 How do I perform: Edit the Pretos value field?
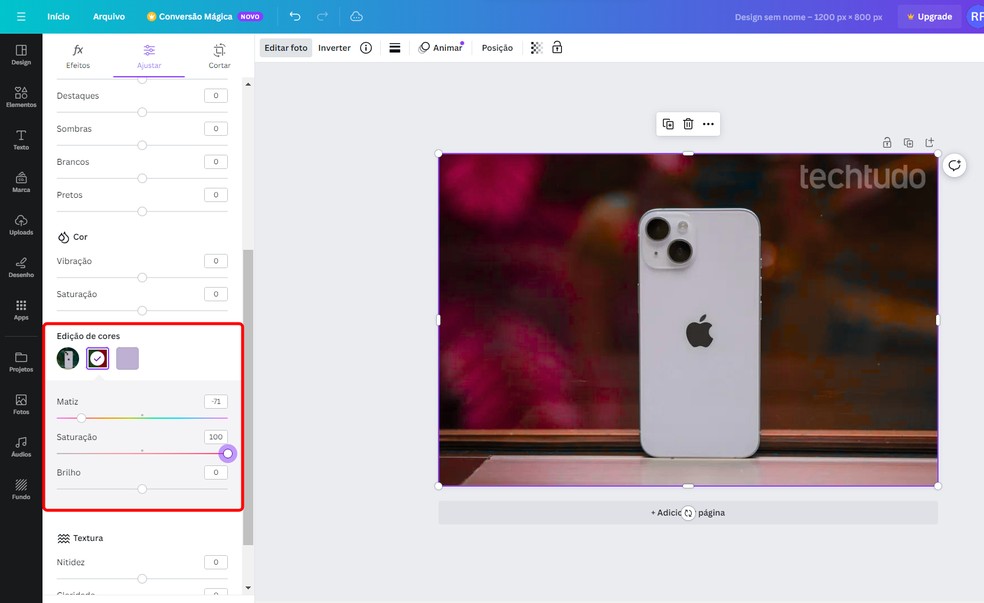(x=216, y=195)
